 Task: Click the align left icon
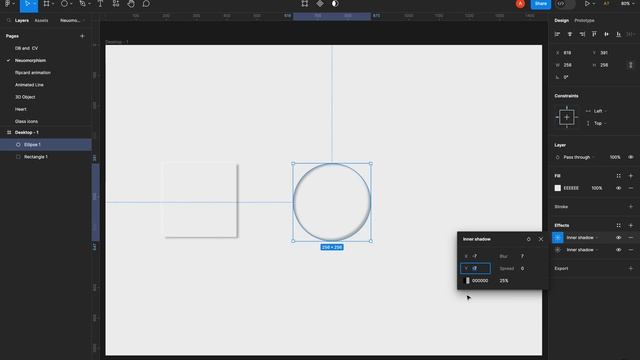557,34
